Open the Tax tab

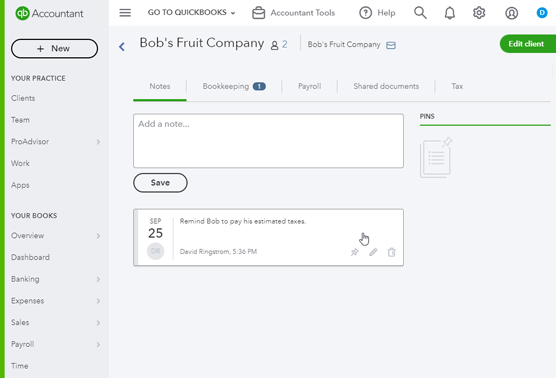click(457, 86)
